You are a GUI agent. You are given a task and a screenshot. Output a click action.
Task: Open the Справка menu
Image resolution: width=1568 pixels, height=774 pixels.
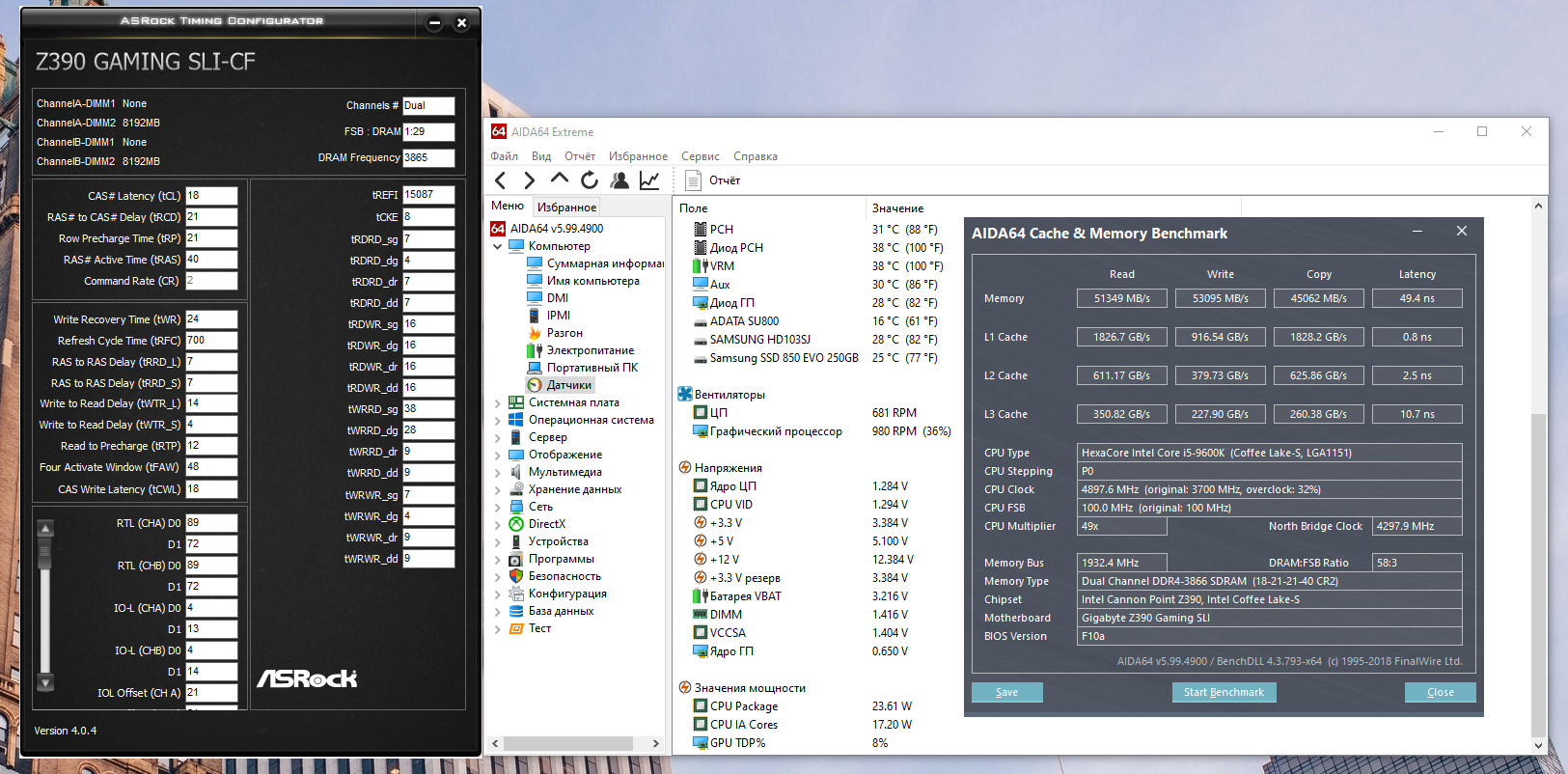tap(756, 156)
